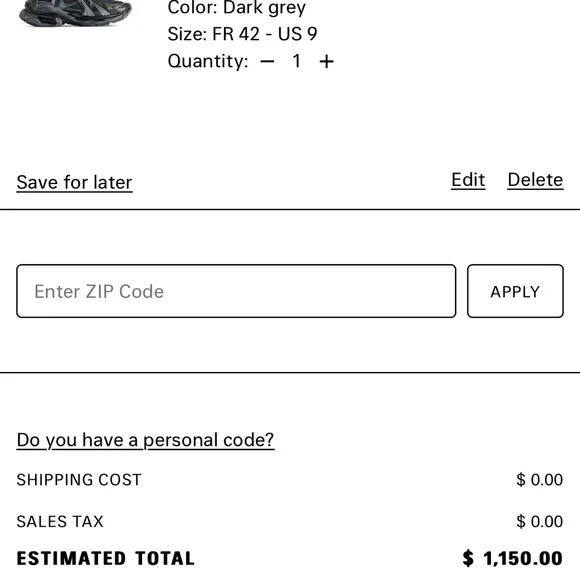
Task: Click the sales tax amount $ 0.00
Action: point(540,522)
